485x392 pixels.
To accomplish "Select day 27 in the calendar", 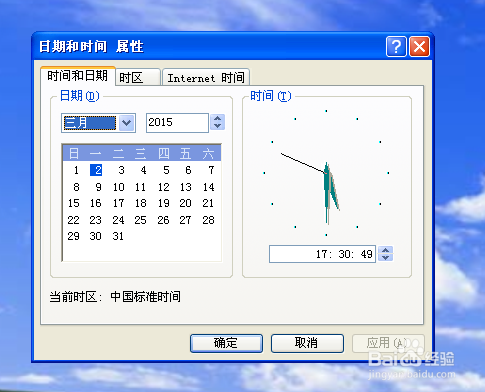I will 185,220.
